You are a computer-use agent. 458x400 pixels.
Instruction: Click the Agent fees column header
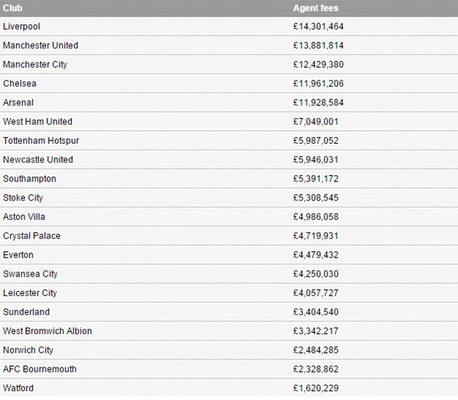[316, 8]
